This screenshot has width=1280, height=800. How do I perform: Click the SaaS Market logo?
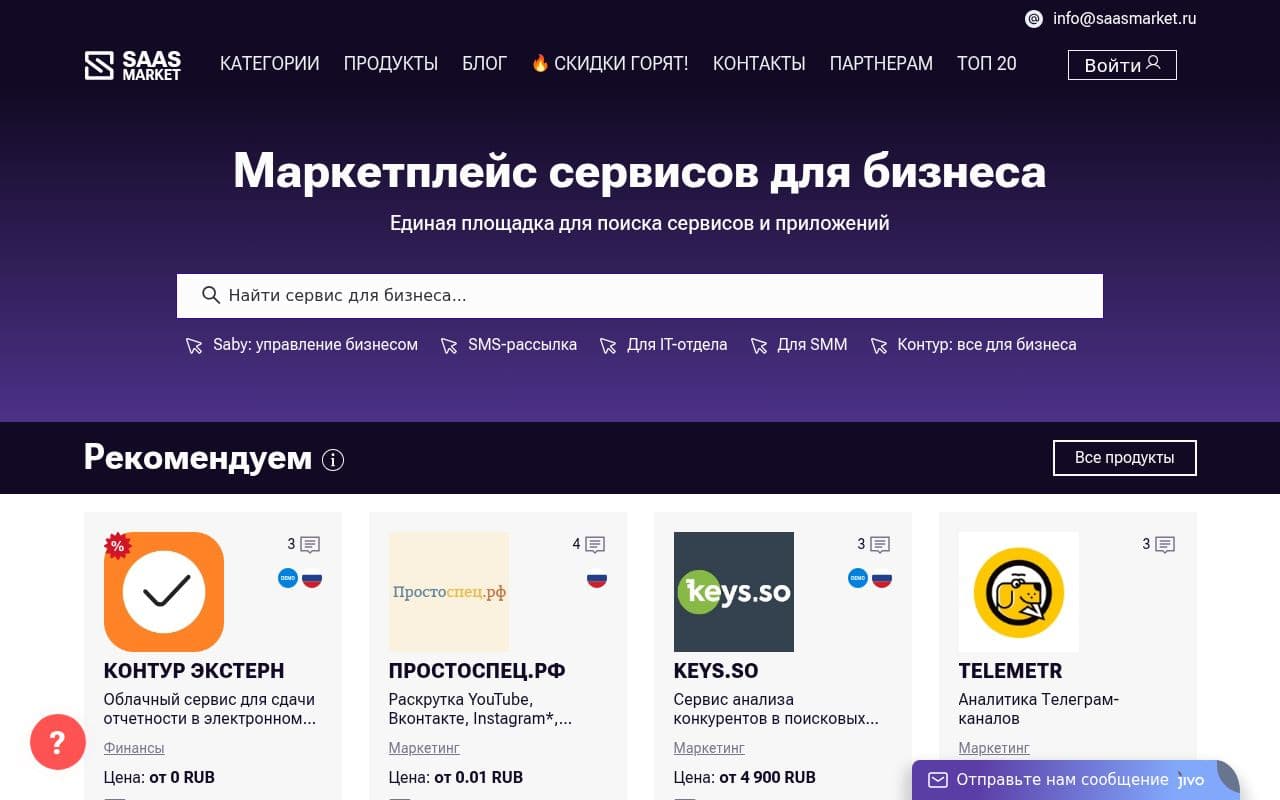(x=131, y=63)
